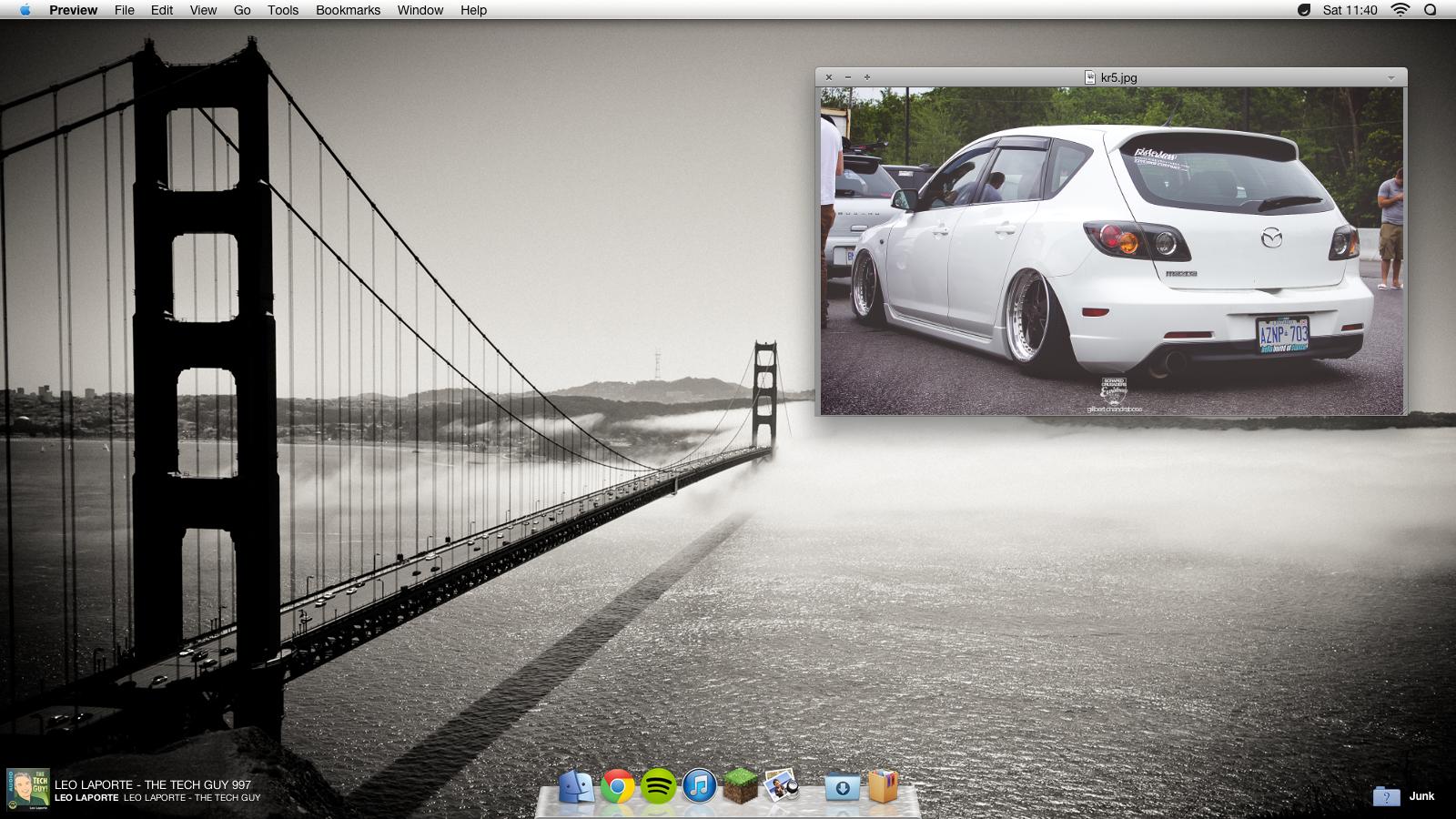Open iTunes from the dock
The width and height of the screenshot is (1456, 819).
(699, 786)
